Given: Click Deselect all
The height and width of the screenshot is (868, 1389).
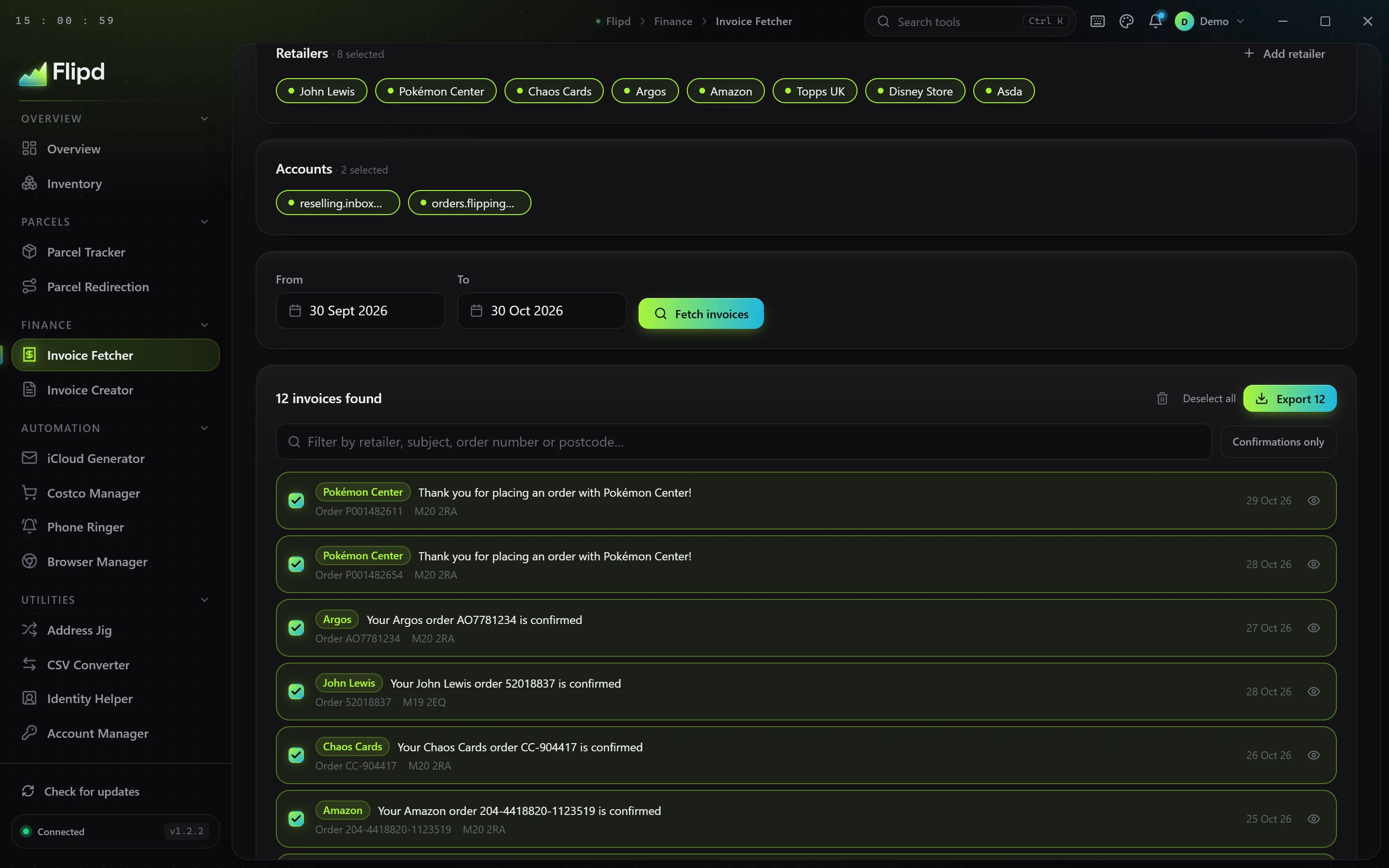Looking at the screenshot, I should click(1209, 398).
